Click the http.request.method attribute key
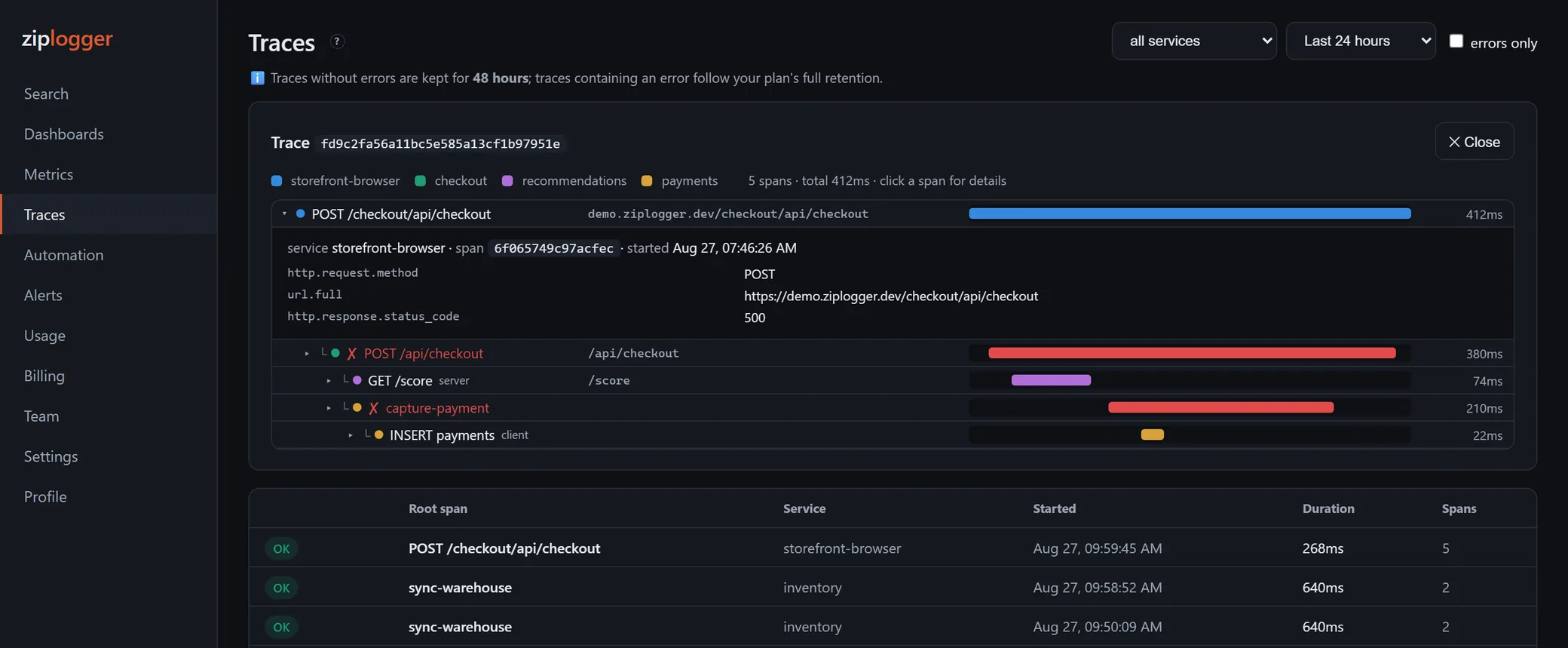The width and height of the screenshot is (1568, 648). [352, 272]
